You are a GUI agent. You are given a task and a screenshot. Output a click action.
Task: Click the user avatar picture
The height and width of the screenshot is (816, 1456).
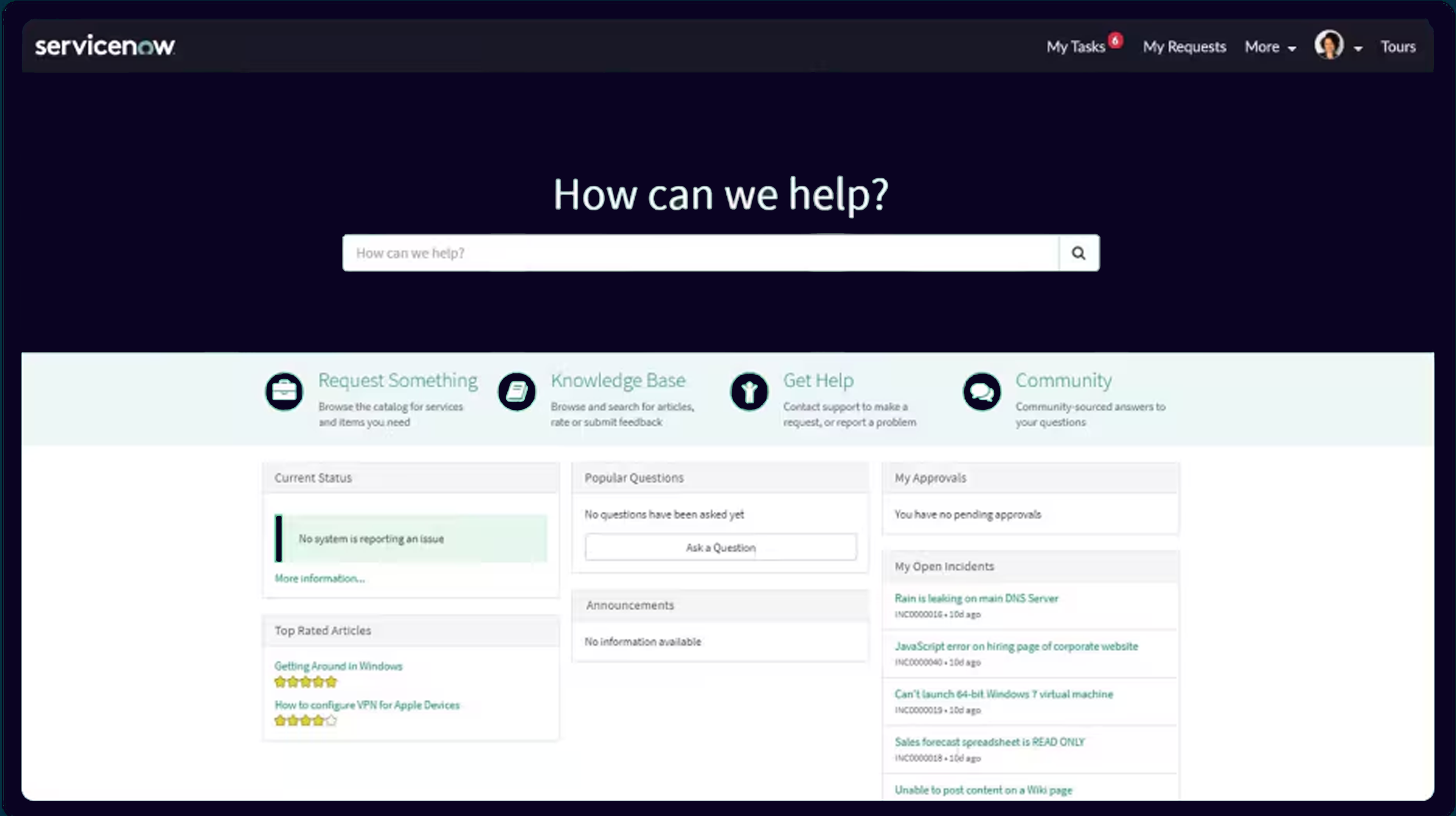click(x=1329, y=44)
